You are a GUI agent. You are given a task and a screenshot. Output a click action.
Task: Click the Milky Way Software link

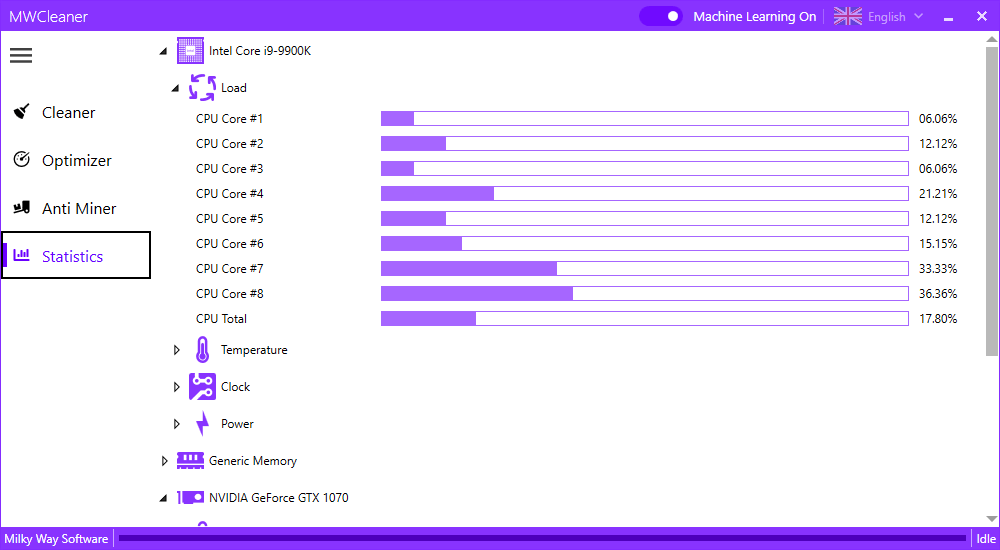[x=56, y=539]
